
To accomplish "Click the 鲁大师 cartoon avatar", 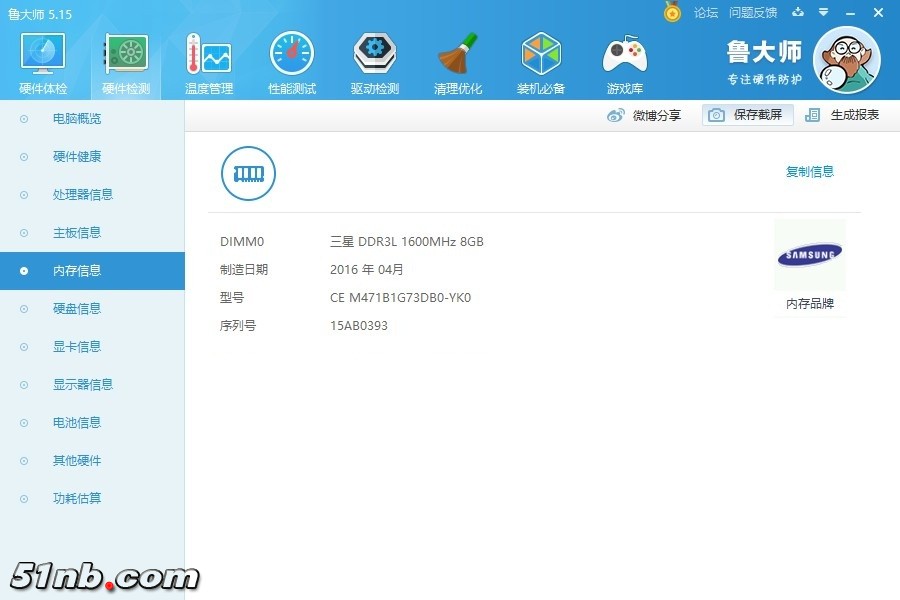I will click(x=846, y=60).
